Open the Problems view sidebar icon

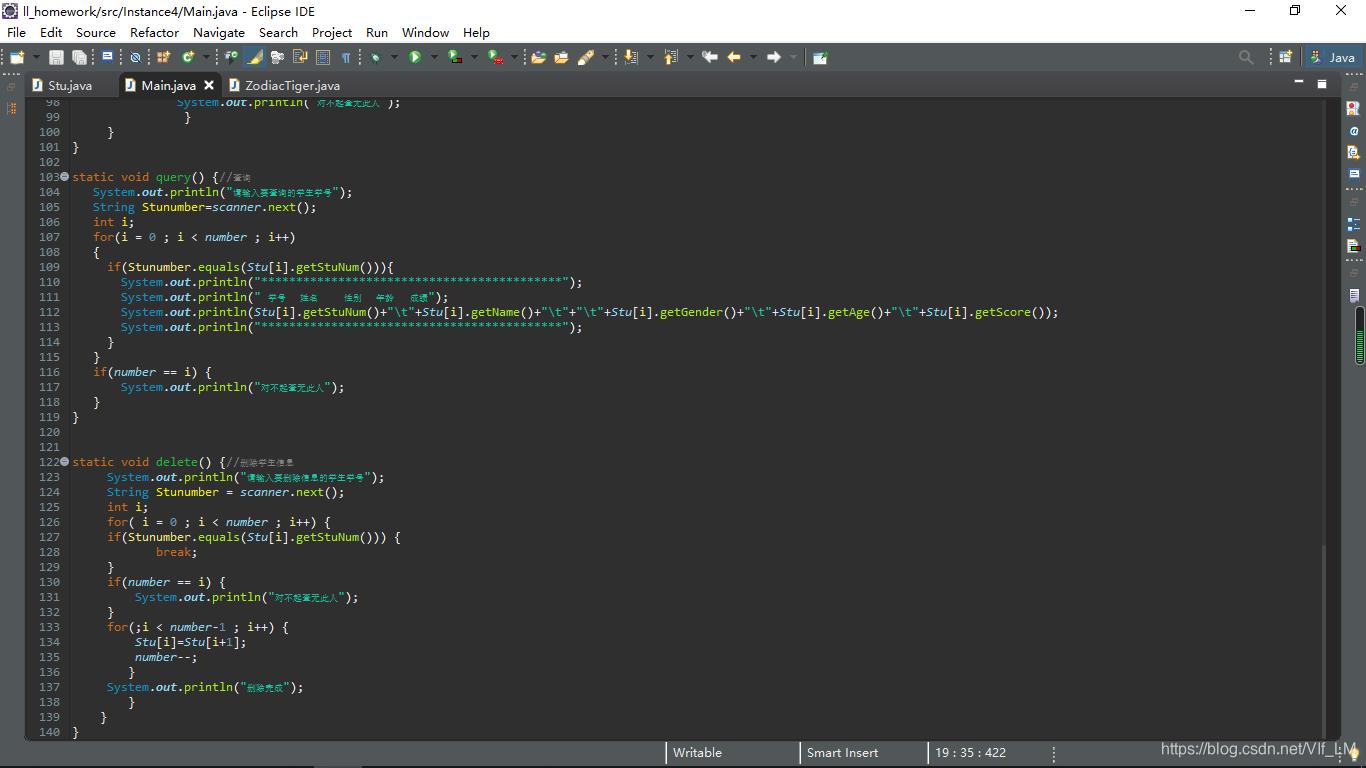(1354, 108)
